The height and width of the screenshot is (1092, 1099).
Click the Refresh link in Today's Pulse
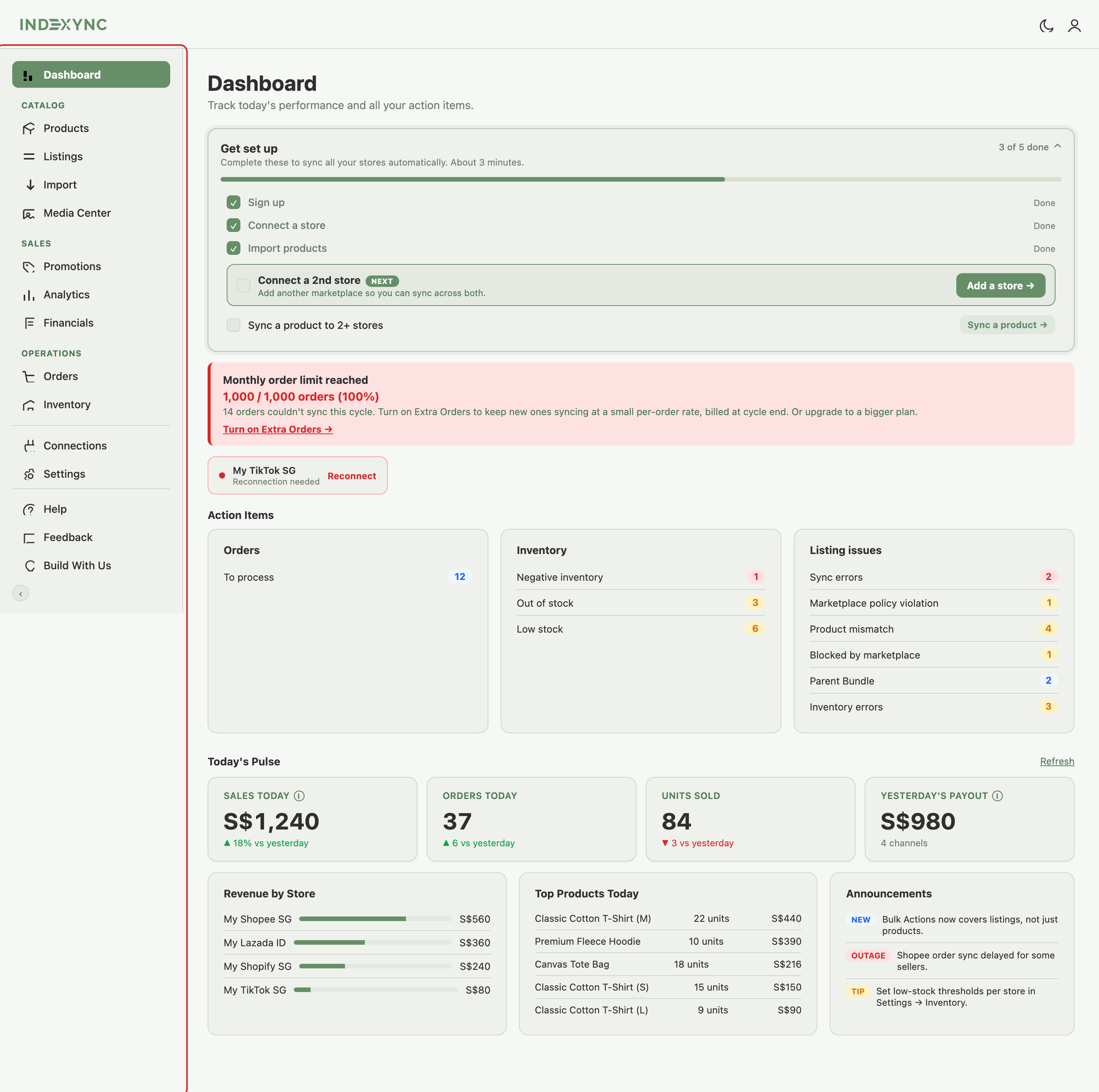pos(1057,762)
